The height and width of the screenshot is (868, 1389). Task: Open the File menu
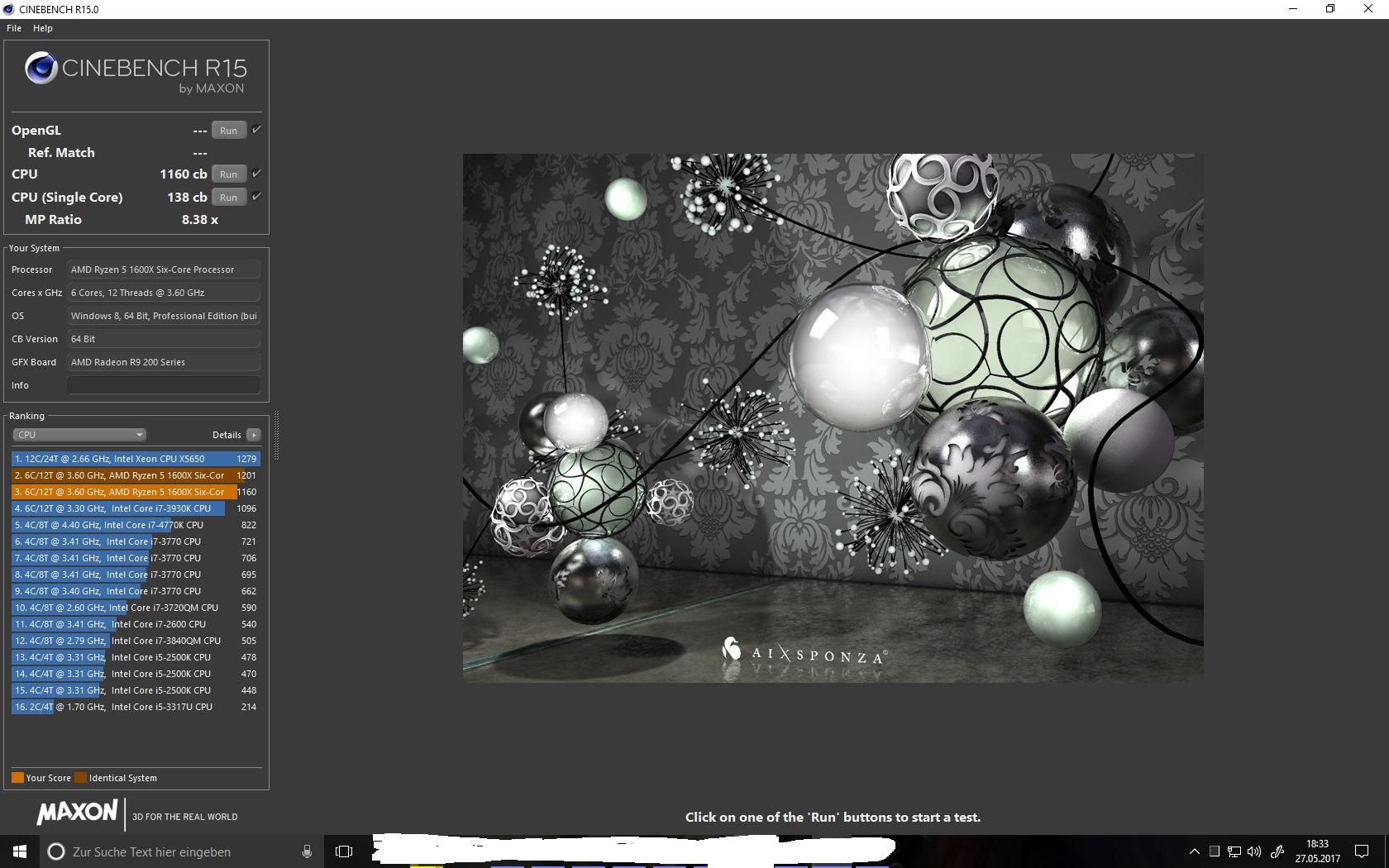14,28
